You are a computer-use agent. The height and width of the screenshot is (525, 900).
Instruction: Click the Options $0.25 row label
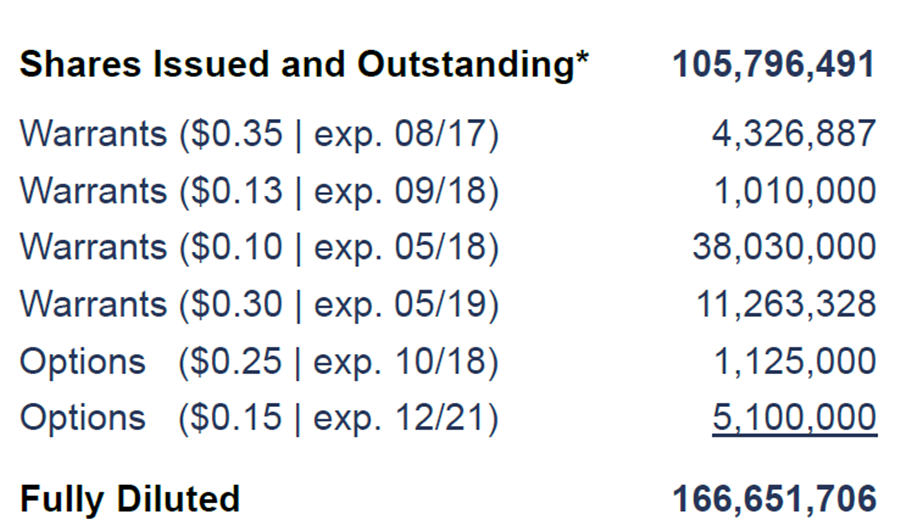tap(258, 361)
